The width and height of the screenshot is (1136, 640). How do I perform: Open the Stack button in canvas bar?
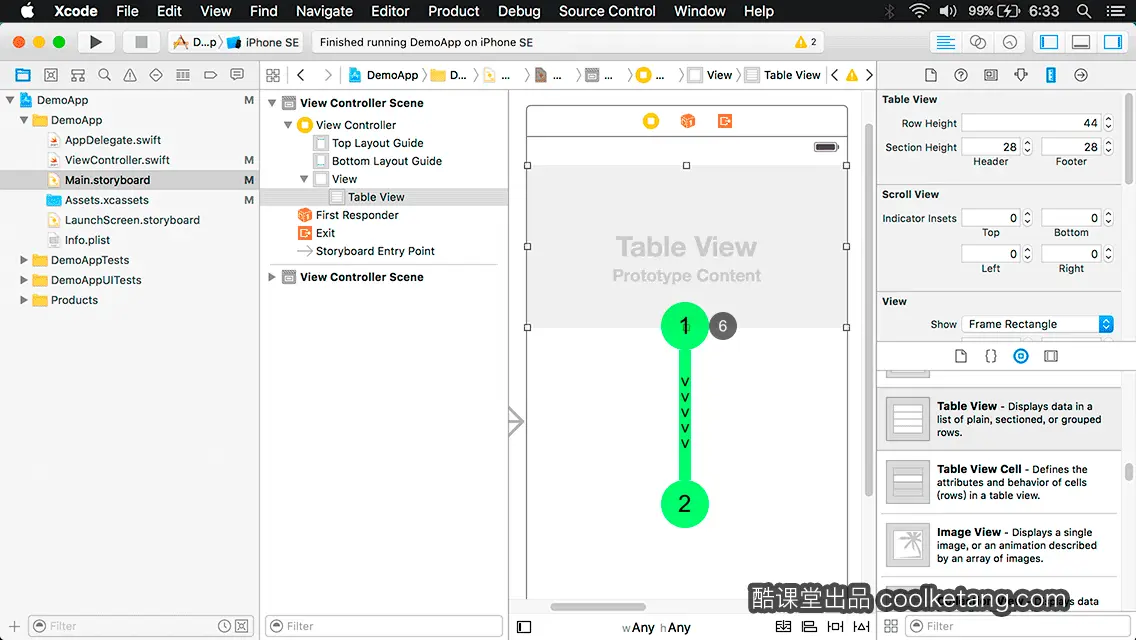pos(783,626)
